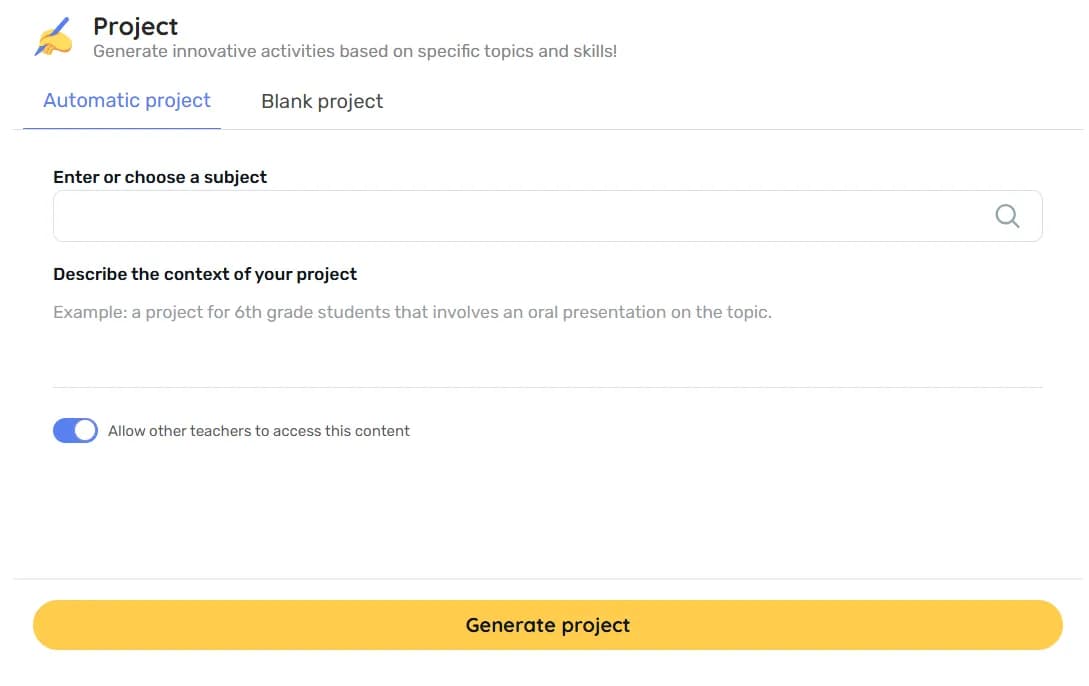1089x686 pixels.
Task: Select the Automatic project tab
Action: pyautogui.click(x=127, y=101)
